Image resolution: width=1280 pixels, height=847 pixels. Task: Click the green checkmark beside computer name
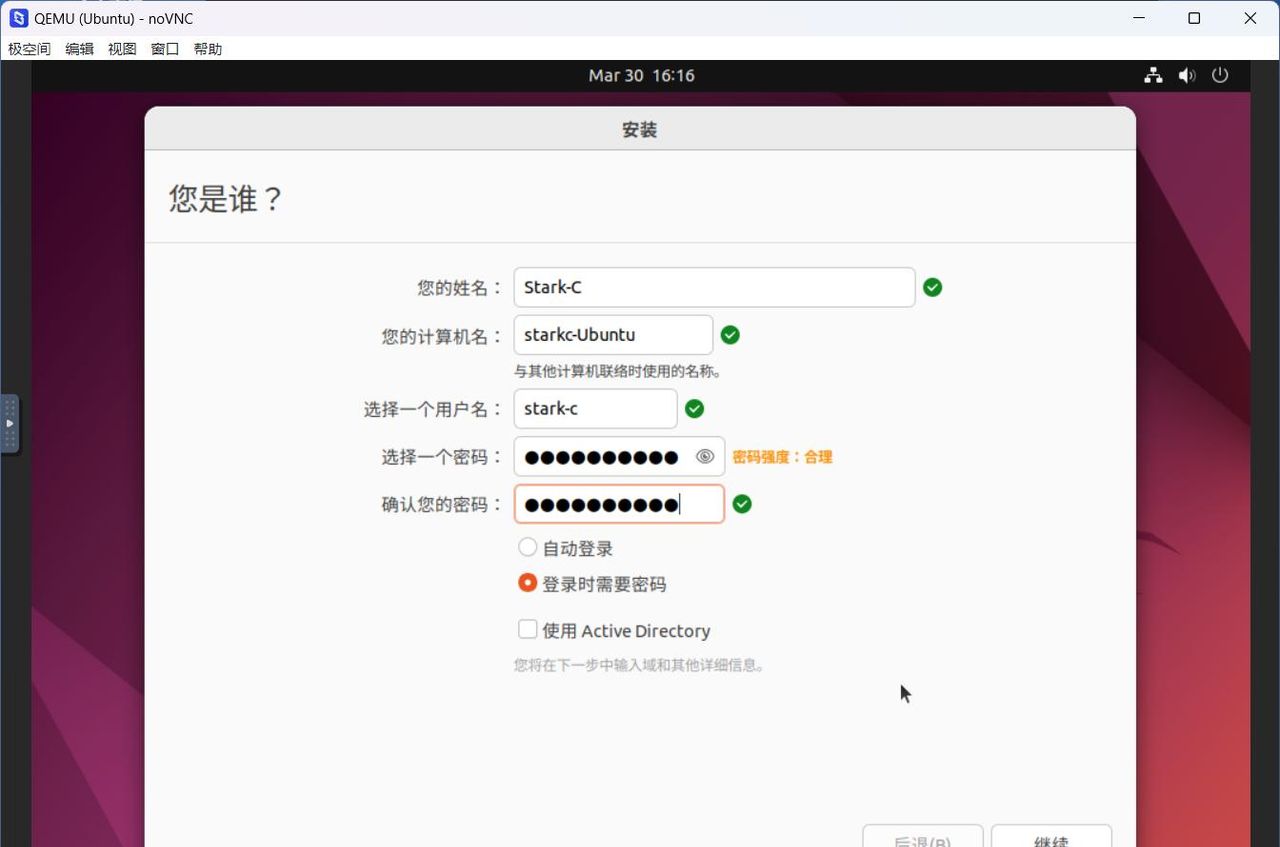coord(730,335)
